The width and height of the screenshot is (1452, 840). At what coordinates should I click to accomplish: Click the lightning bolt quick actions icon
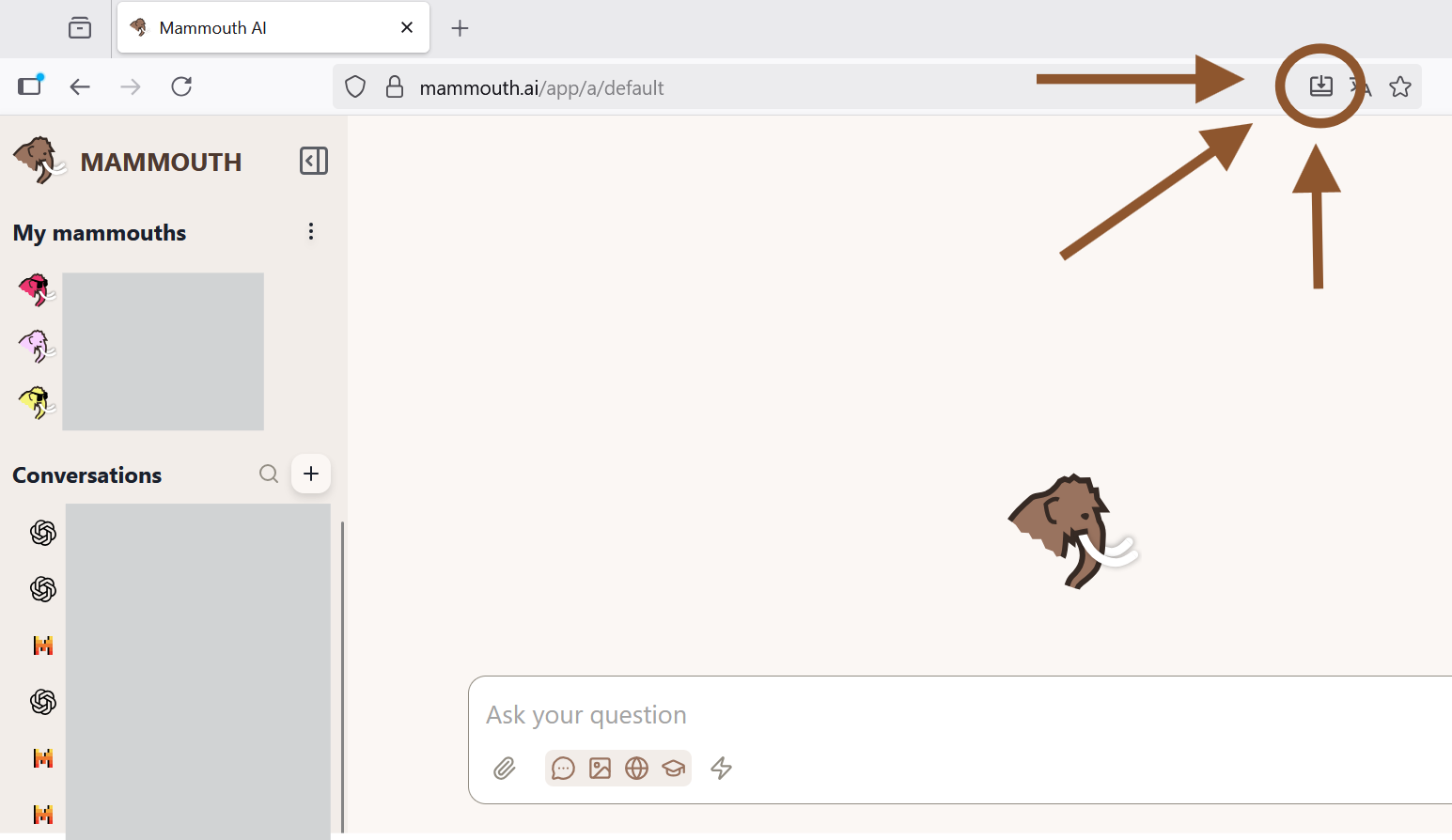click(721, 769)
